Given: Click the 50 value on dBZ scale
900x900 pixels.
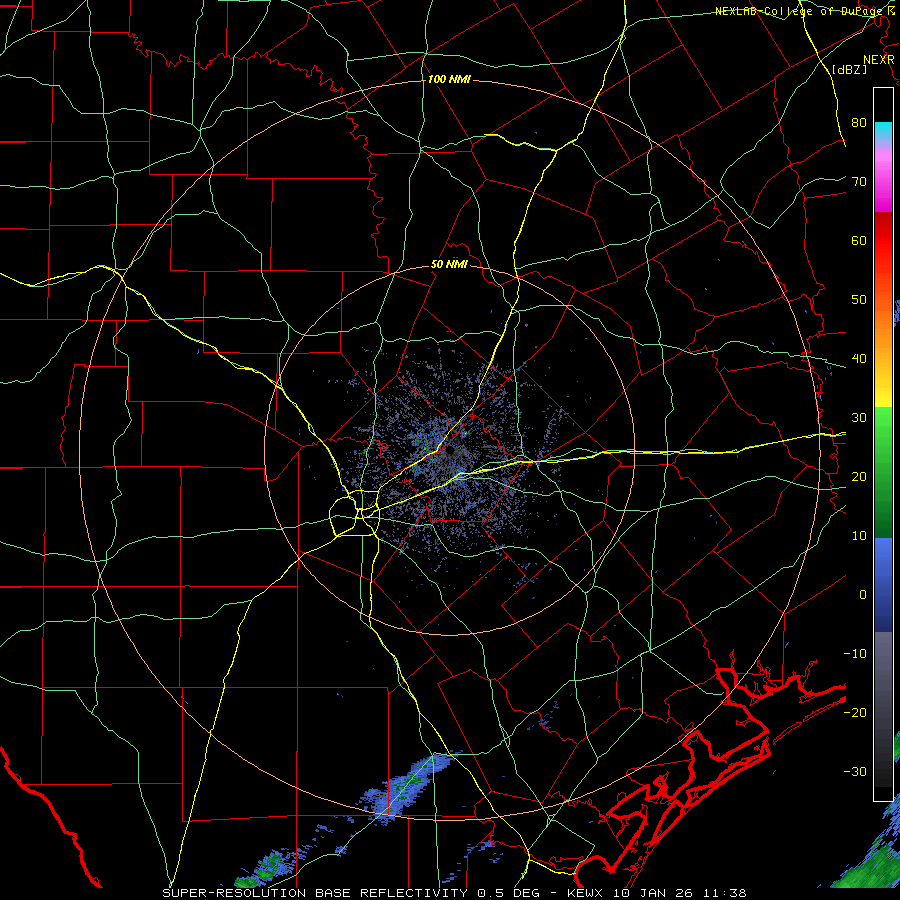Looking at the screenshot, I should pos(859,300).
